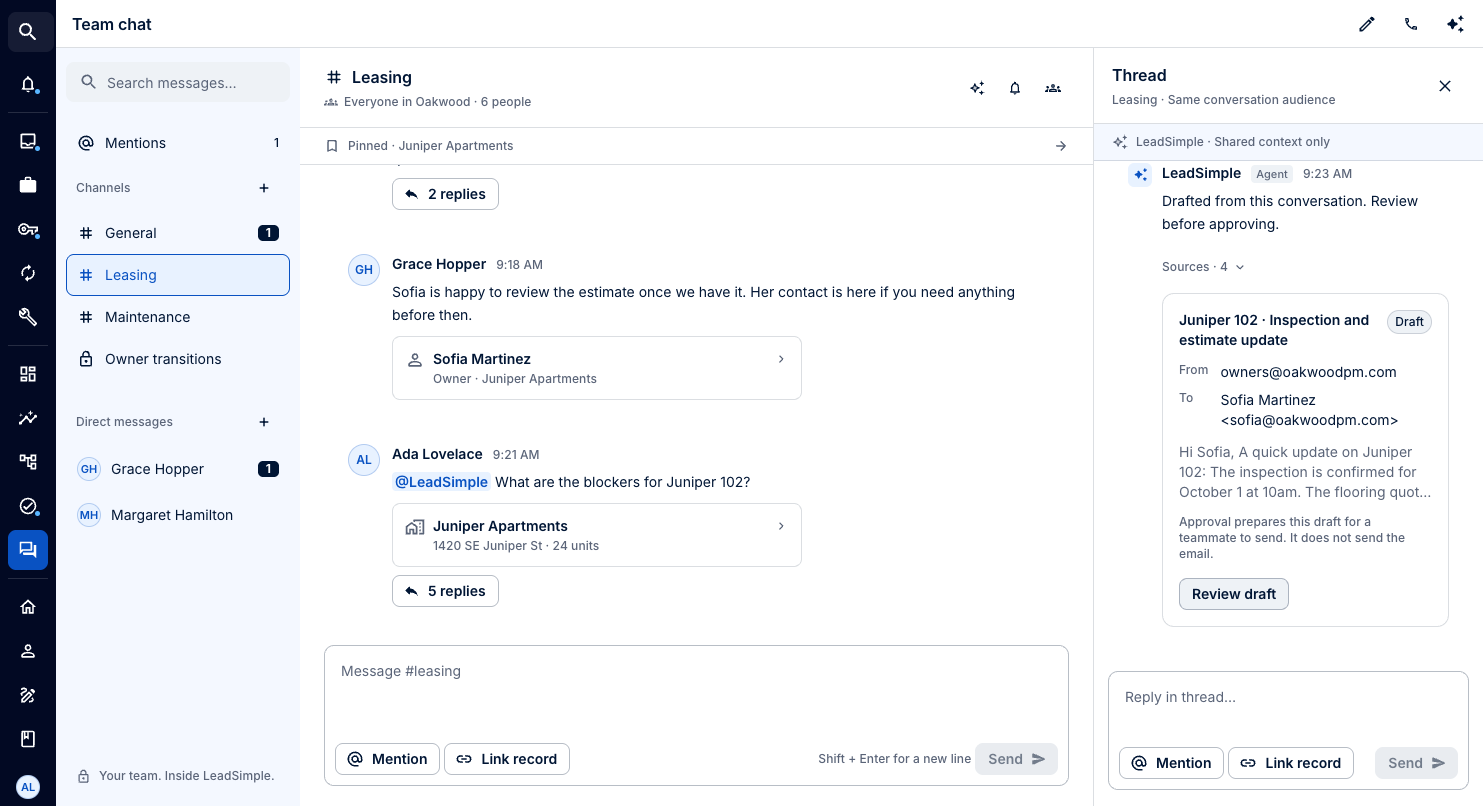1483x806 pixels.
Task: Open the Sofia Martinez owner record card
Action: (597, 368)
